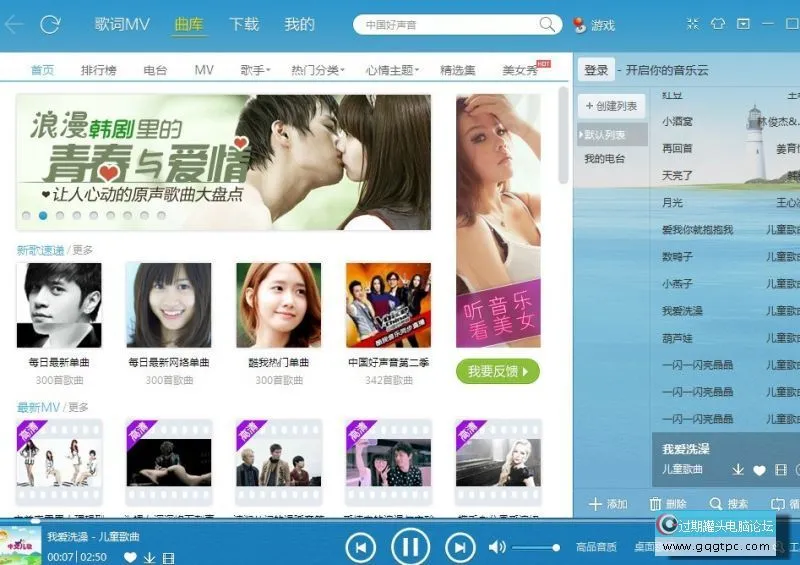Open the 听音乐看美女 side advertisement

point(498,221)
